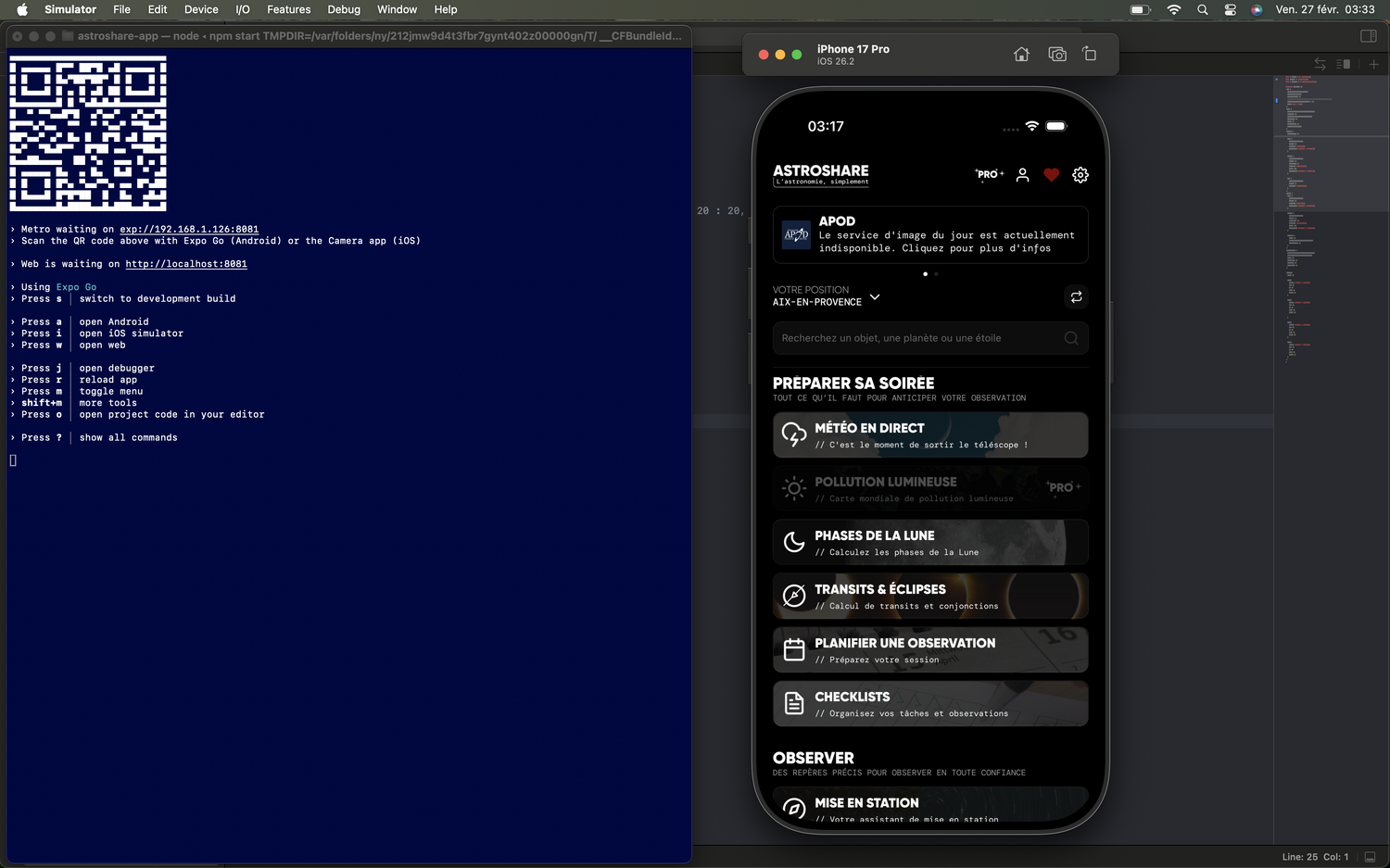Tap the PRO+ badge in the Astroshare header

990,174
